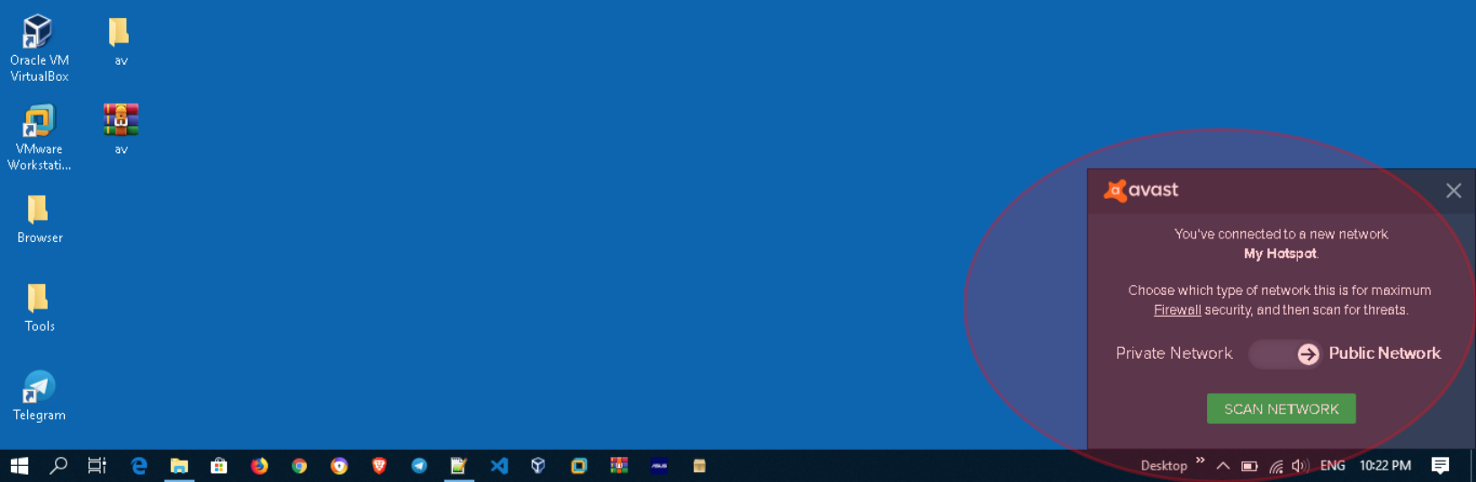
Task: Launch Firefox from the taskbar
Action: [259, 466]
